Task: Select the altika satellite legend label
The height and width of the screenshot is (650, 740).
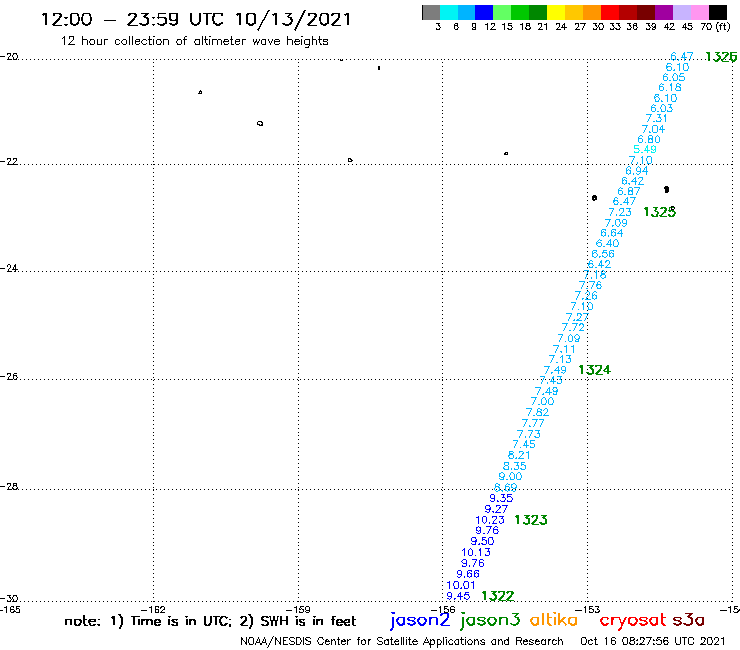Action: (554, 620)
